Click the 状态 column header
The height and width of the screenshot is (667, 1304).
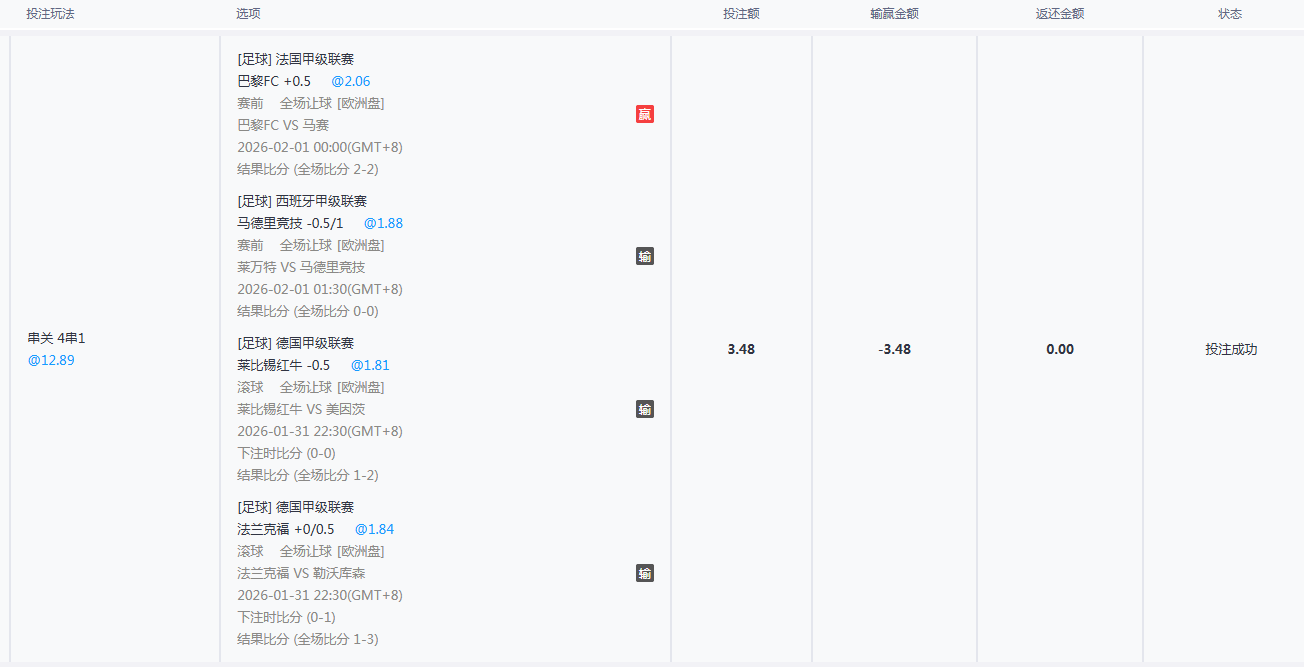point(1230,14)
